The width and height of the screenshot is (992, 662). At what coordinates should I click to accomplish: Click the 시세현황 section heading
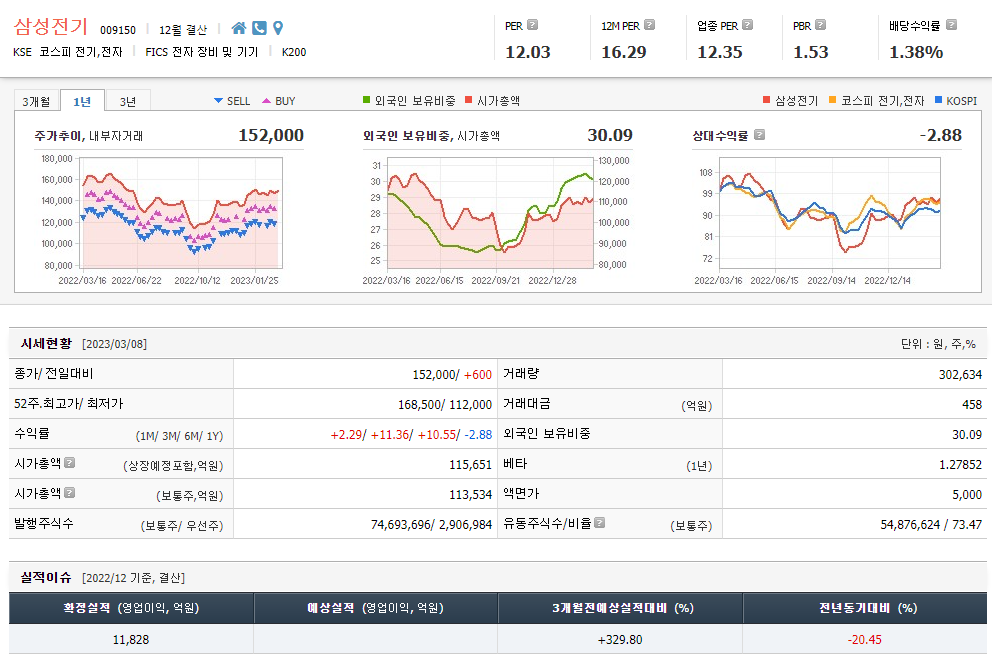click(x=46, y=343)
